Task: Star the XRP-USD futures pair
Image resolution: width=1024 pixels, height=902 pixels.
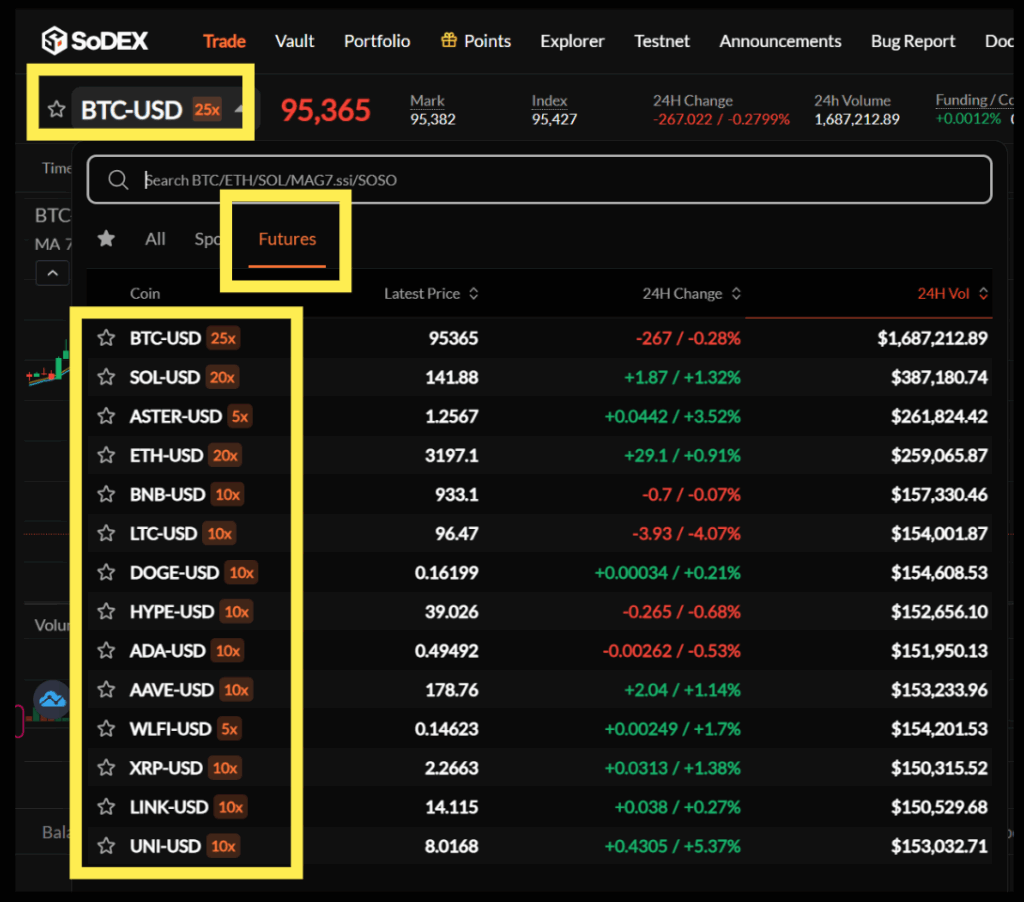Action: [x=106, y=768]
